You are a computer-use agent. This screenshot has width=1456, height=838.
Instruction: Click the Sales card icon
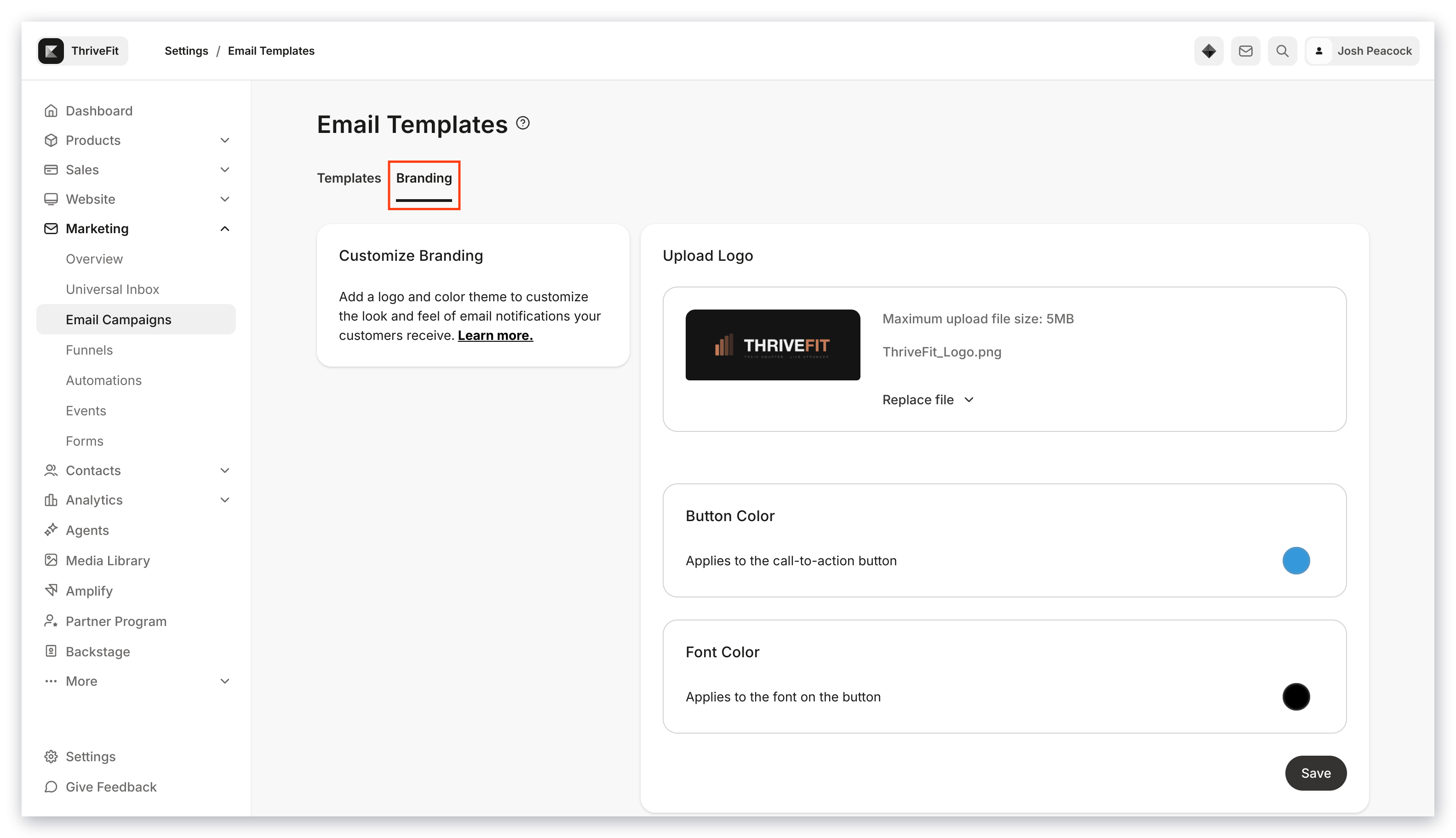point(51,169)
